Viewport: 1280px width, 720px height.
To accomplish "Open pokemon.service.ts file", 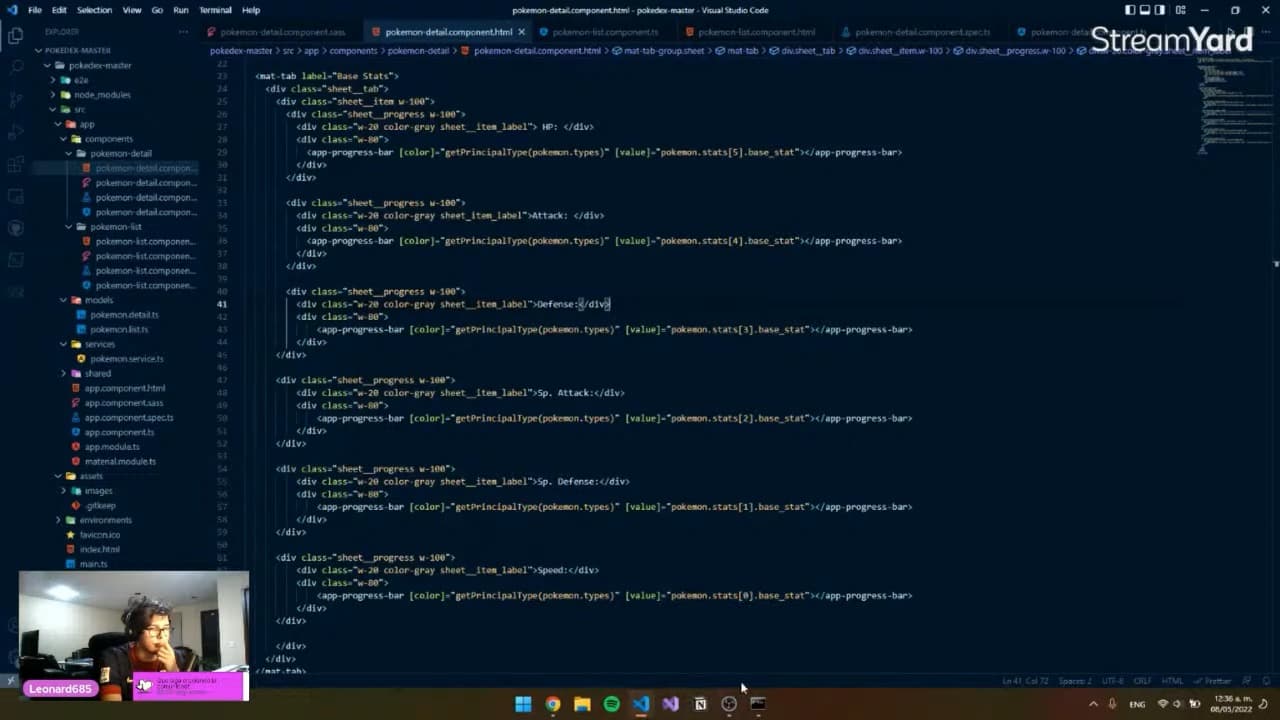I will pyautogui.click(x=127, y=359).
